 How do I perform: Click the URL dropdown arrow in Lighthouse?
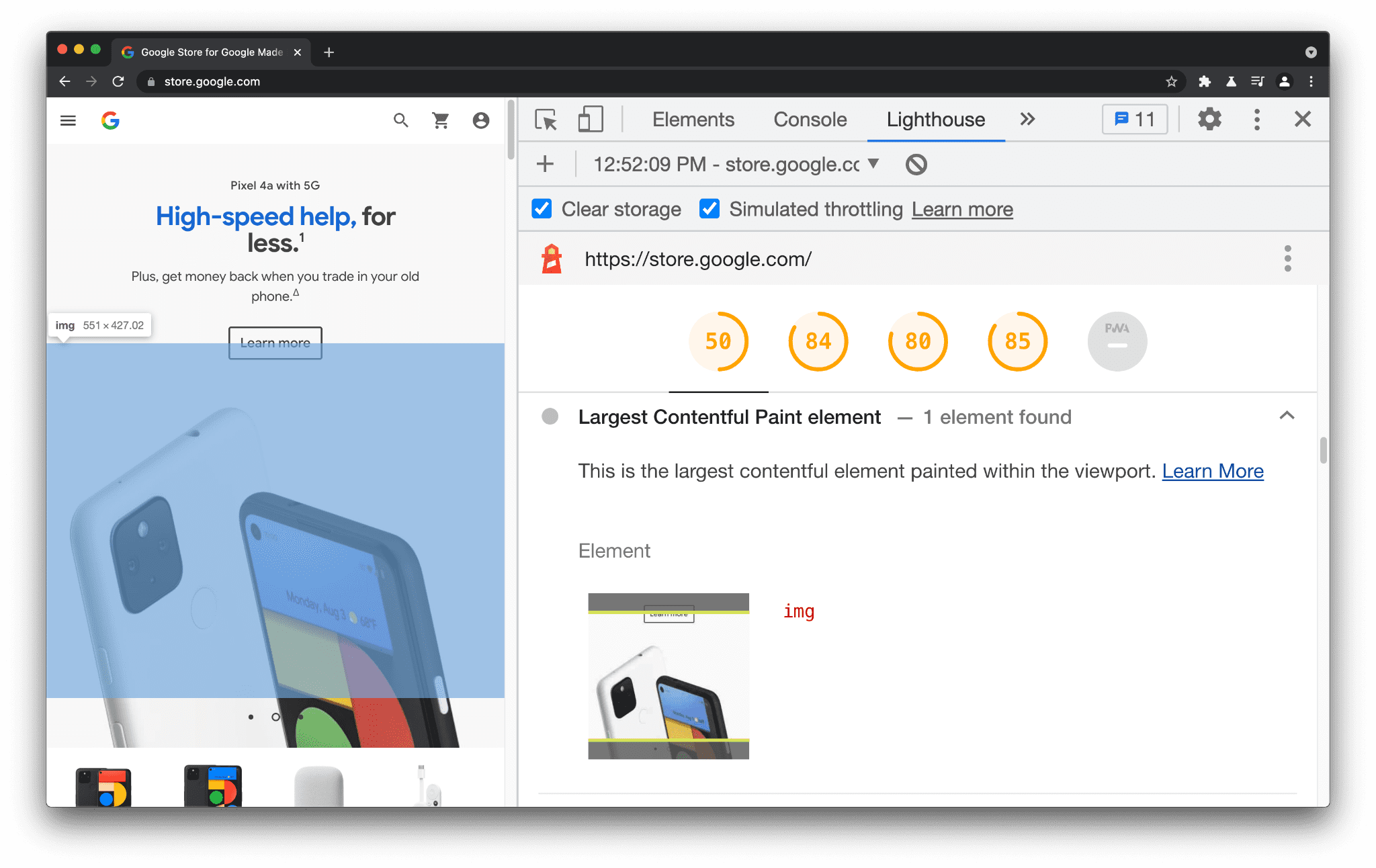(872, 164)
